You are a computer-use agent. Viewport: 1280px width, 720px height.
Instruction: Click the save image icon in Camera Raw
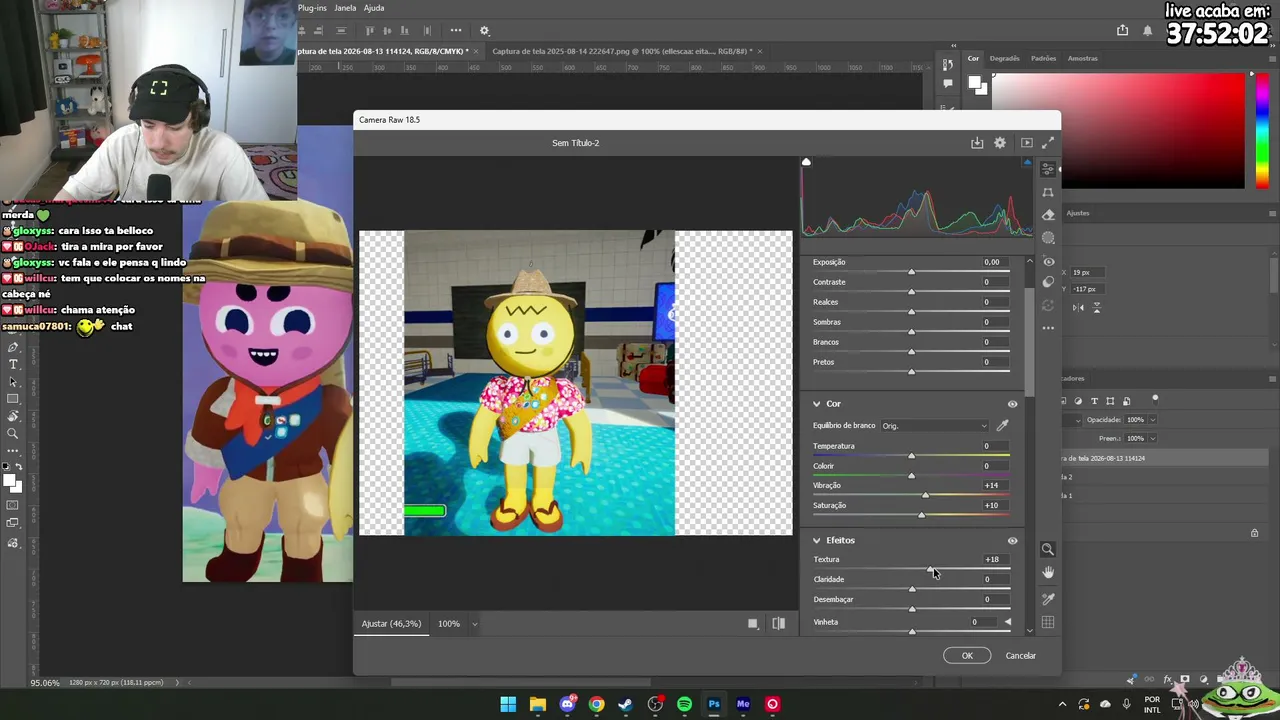click(977, 143)
